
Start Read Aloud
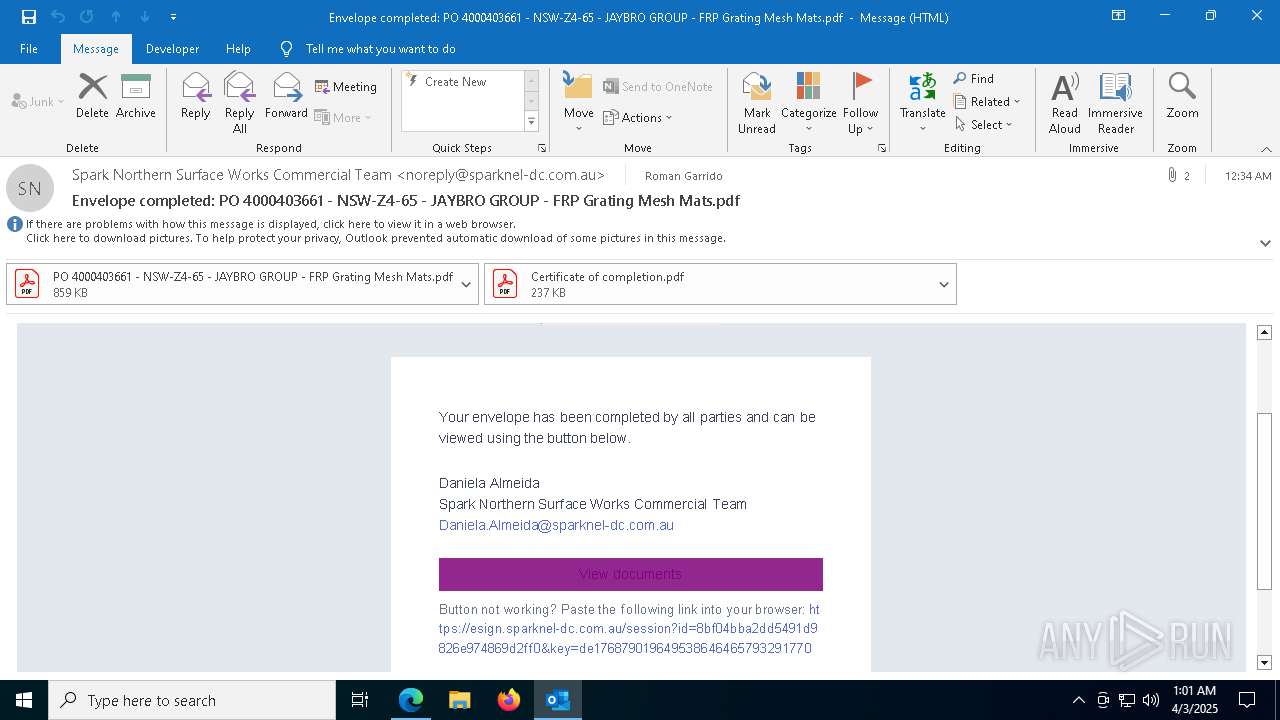[1064, 103]
